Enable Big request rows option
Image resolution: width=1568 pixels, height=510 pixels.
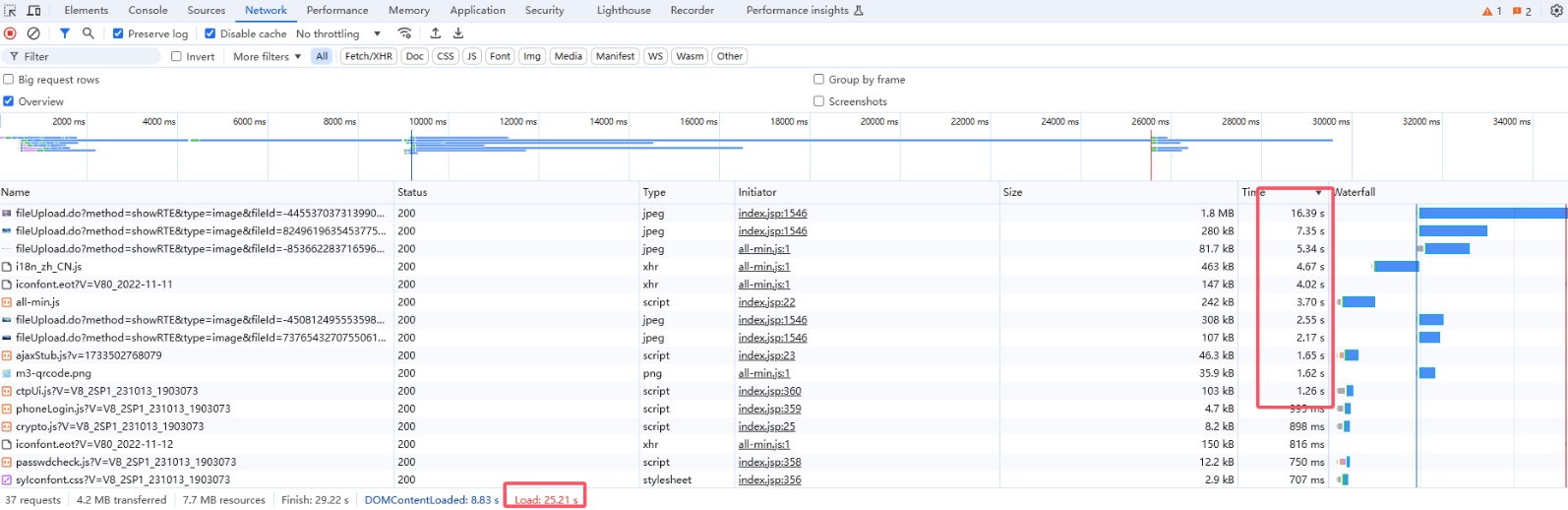9,80
